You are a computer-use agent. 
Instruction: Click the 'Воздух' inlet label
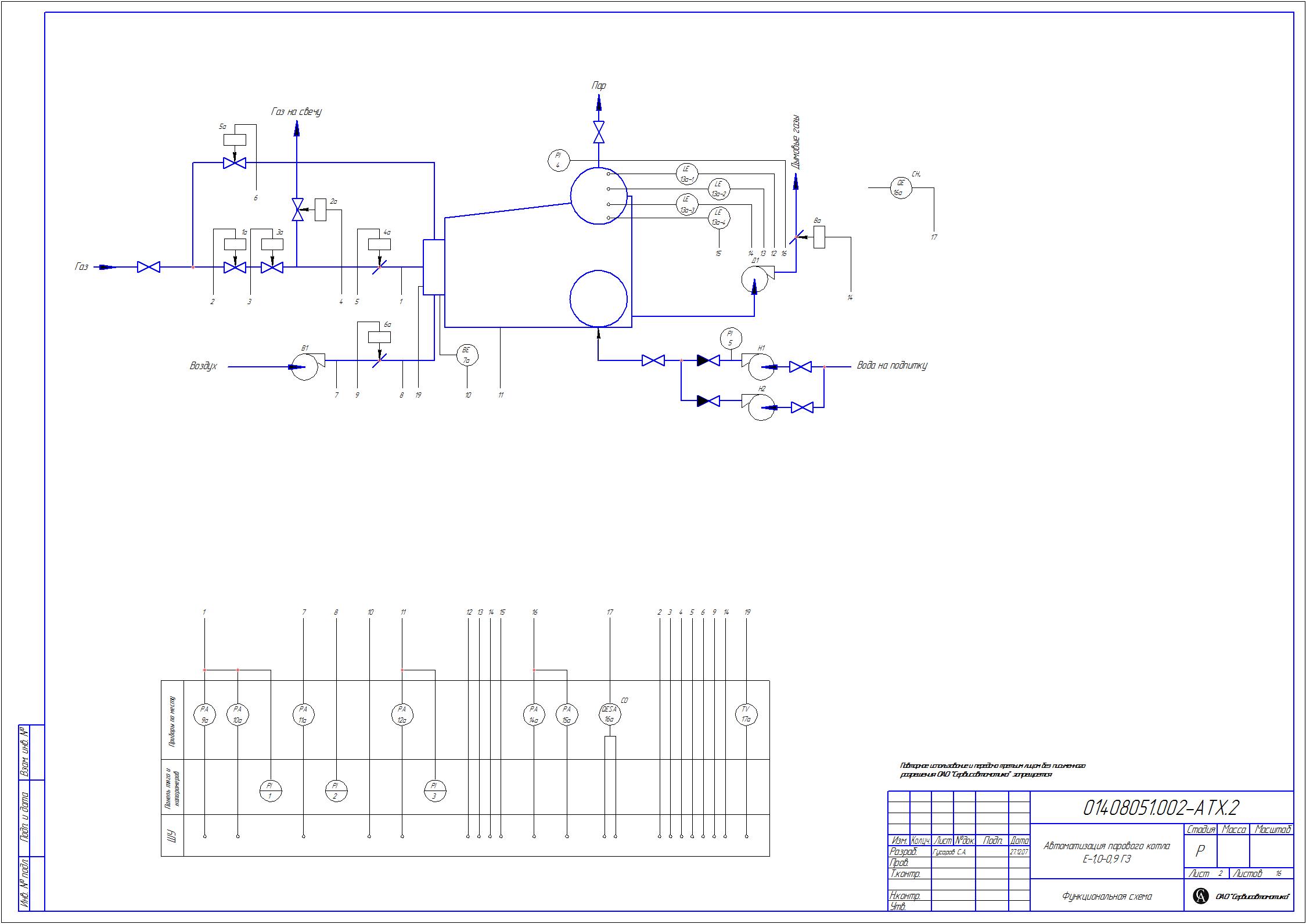pos(203,366)
